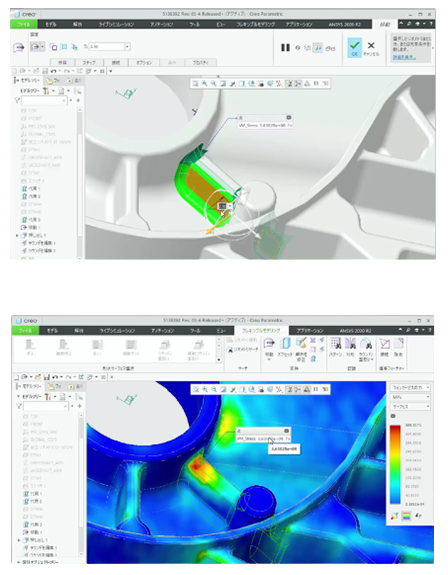This screenshot has height=575, width=448.
Task: Click the round recognition tool in lower window ribbon
Action: pyautogui.click(x=366, y=349)
